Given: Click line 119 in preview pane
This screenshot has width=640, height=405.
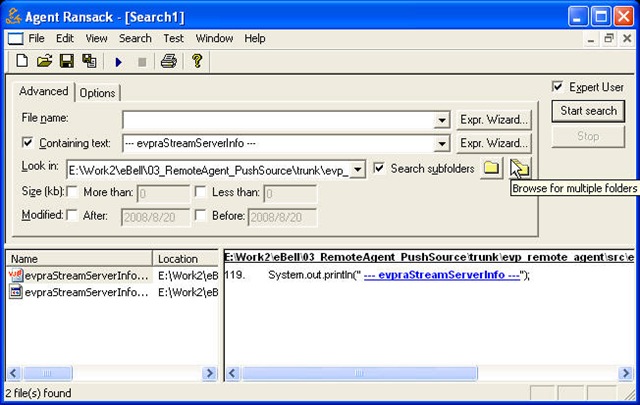Looking at the screenshot, I should (378, 275).
